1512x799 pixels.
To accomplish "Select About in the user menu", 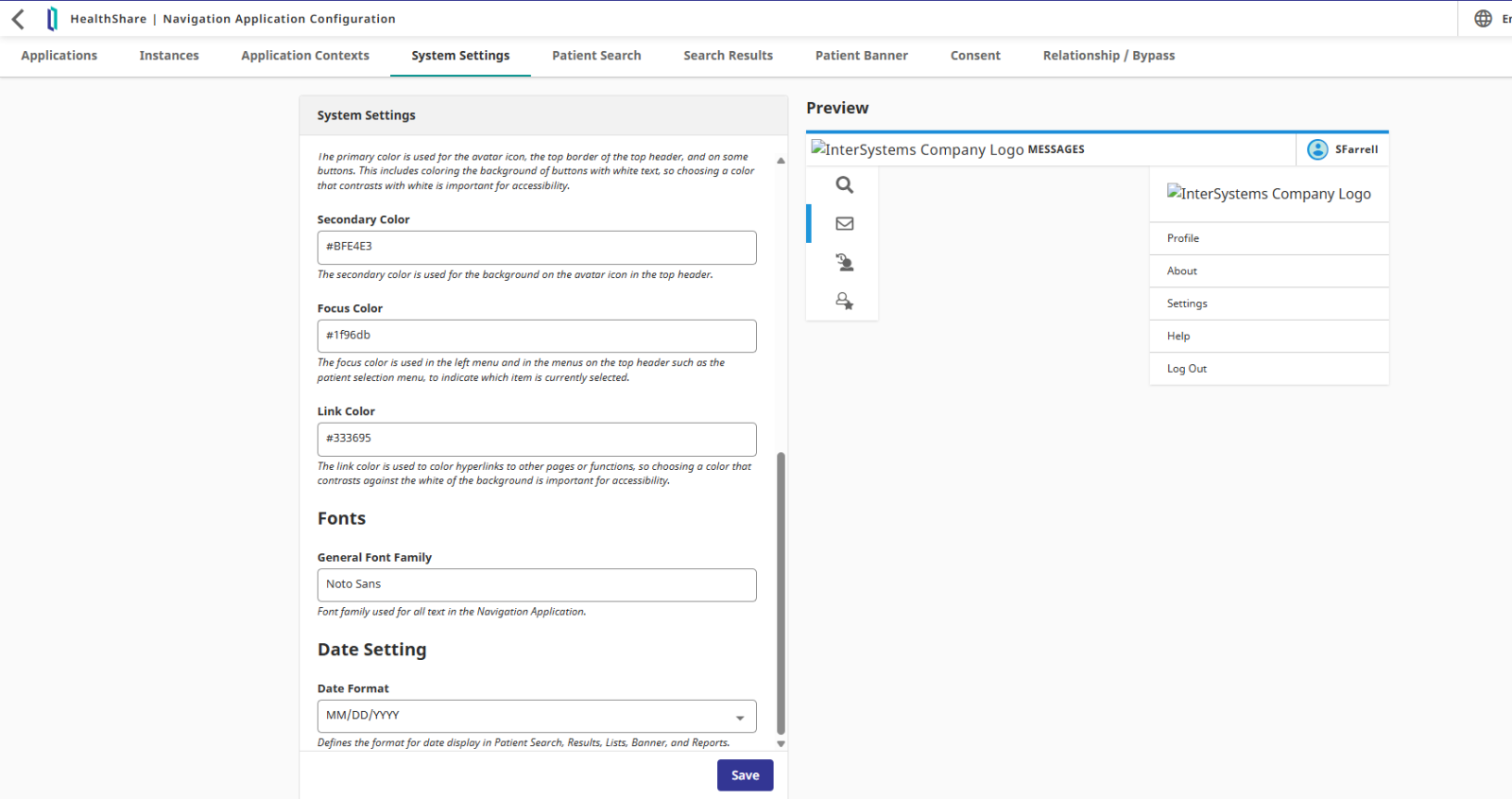I will tap(1269, 271).
